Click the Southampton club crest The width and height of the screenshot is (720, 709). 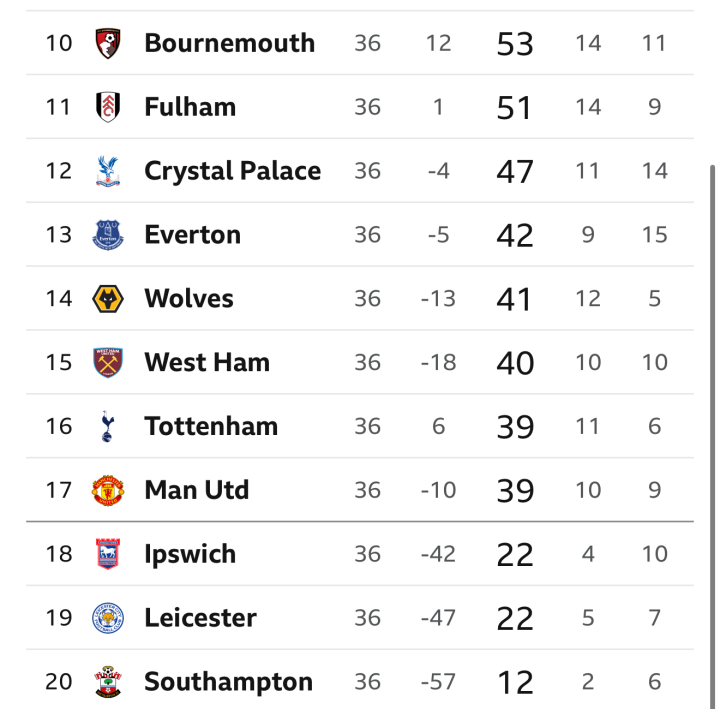pyautogui.click(x=108, y=681)
